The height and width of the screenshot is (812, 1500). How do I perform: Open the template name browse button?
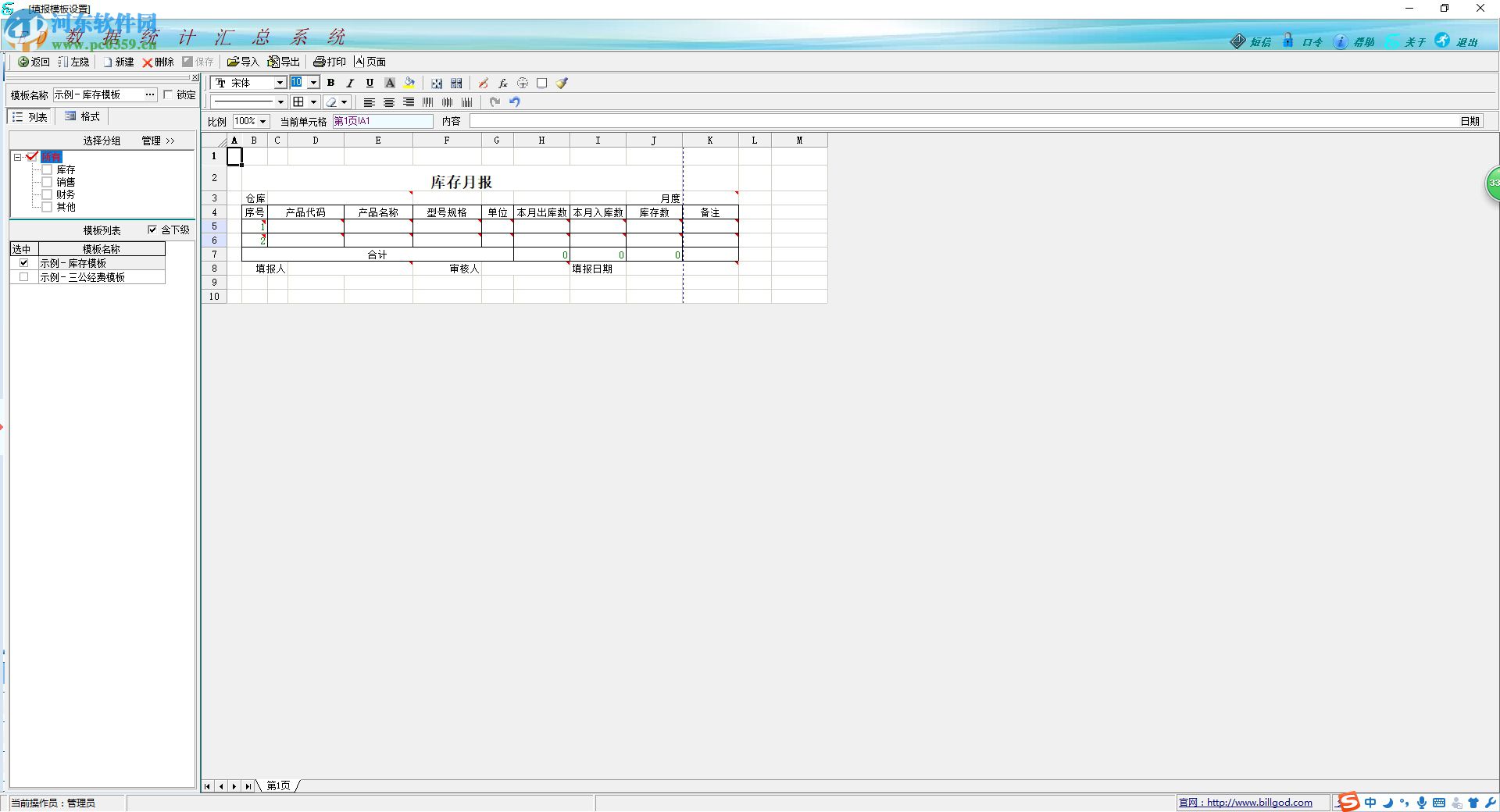pos(151,94)
